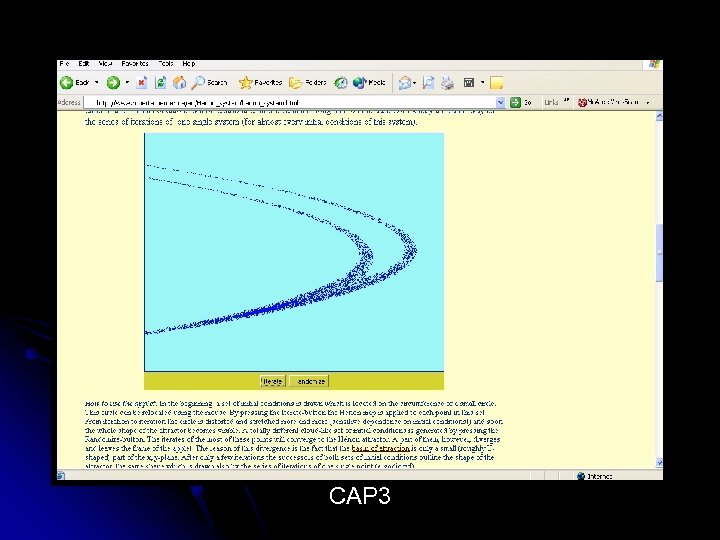This screenshot has width=720, height=540.
Task: Stop page loading with the red X icon
Action: 141,83
